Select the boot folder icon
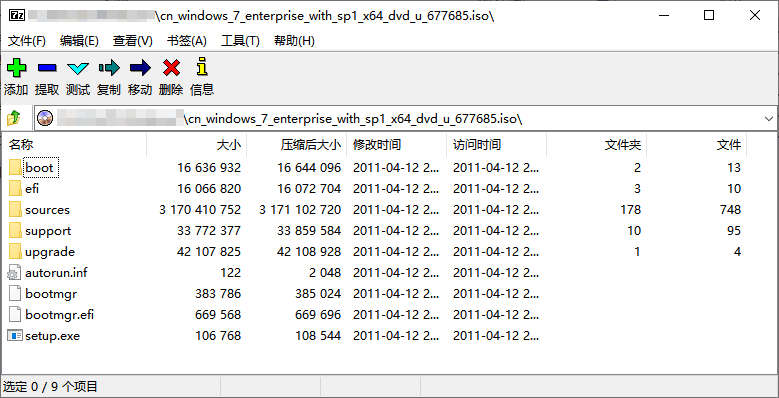 click(x=15, y=167)
